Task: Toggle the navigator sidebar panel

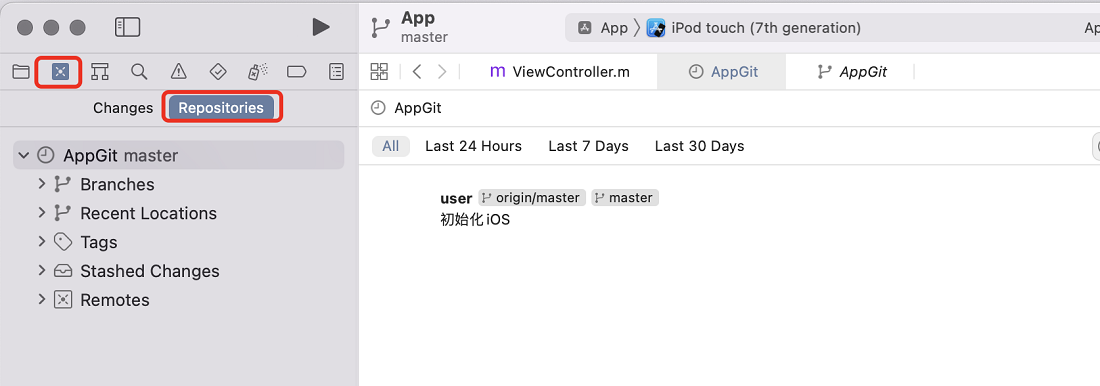Action: click(x=128, y=27)
